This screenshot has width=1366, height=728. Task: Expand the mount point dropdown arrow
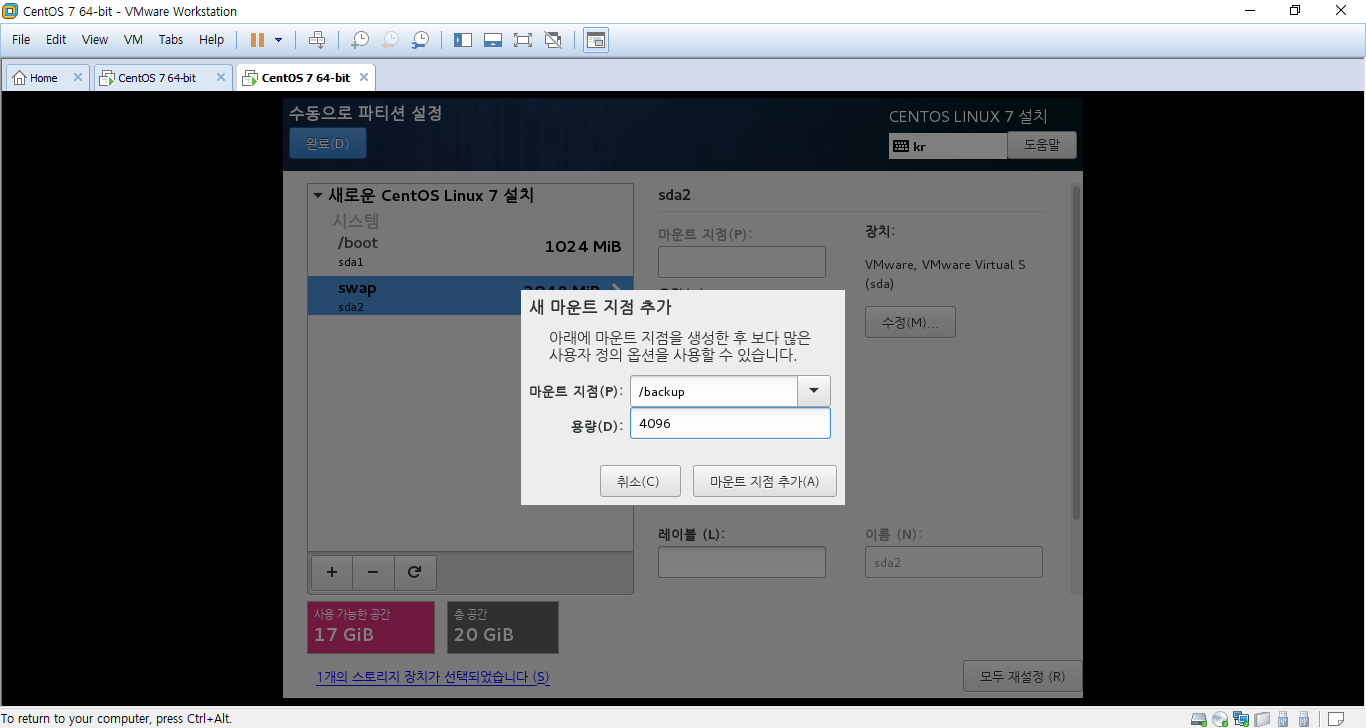coord(814,391)
